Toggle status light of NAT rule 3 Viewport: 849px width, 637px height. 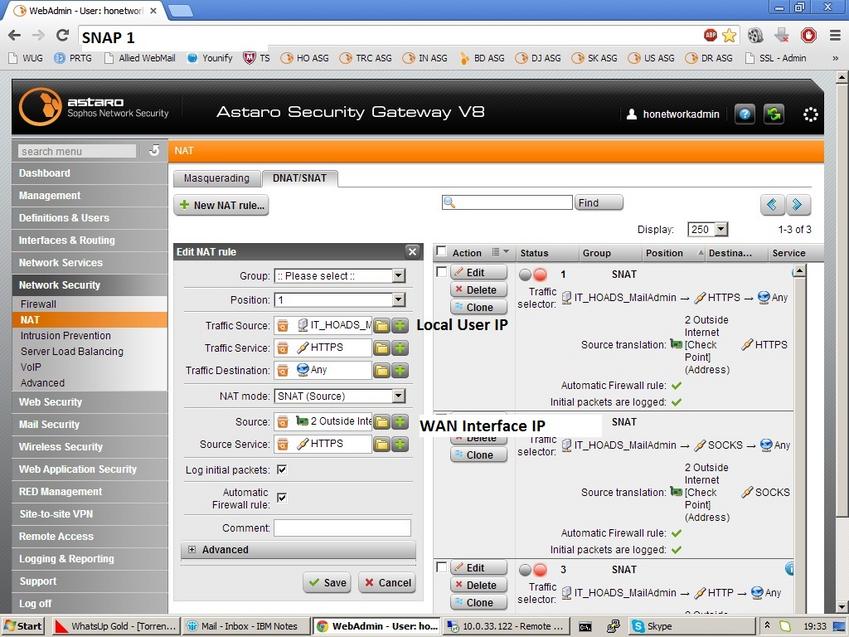click(x=533, y=569)
